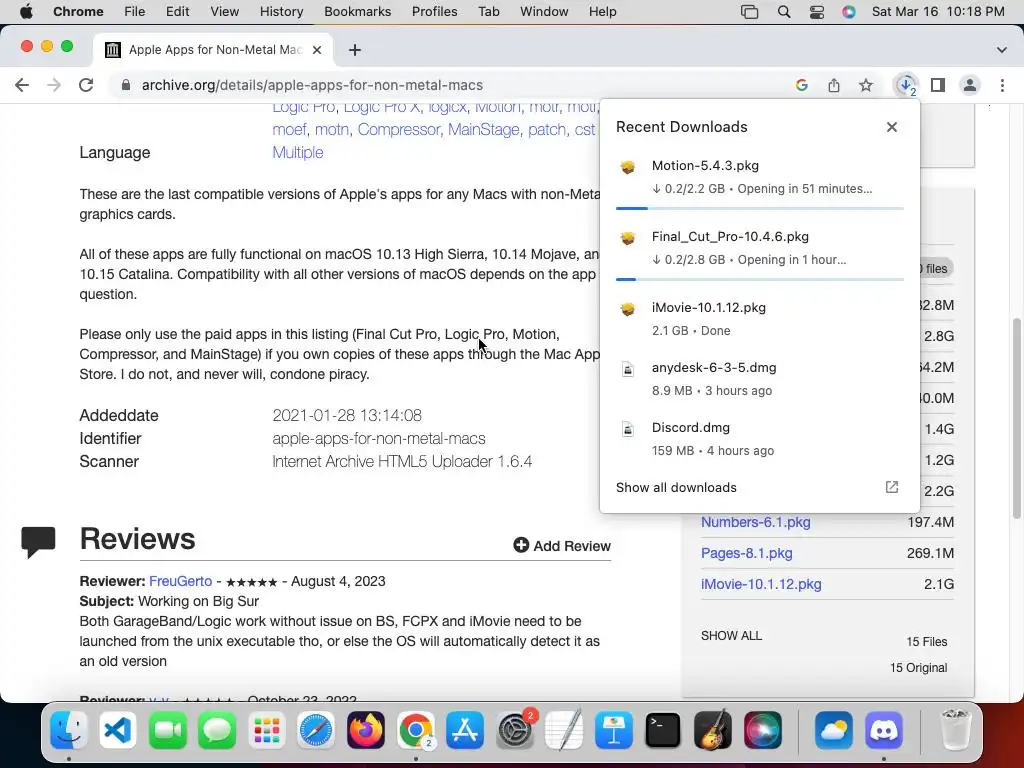This screenshot has height=768, width=1024.
Task: Open Trash from the dock
Action: tap(955, 730)
